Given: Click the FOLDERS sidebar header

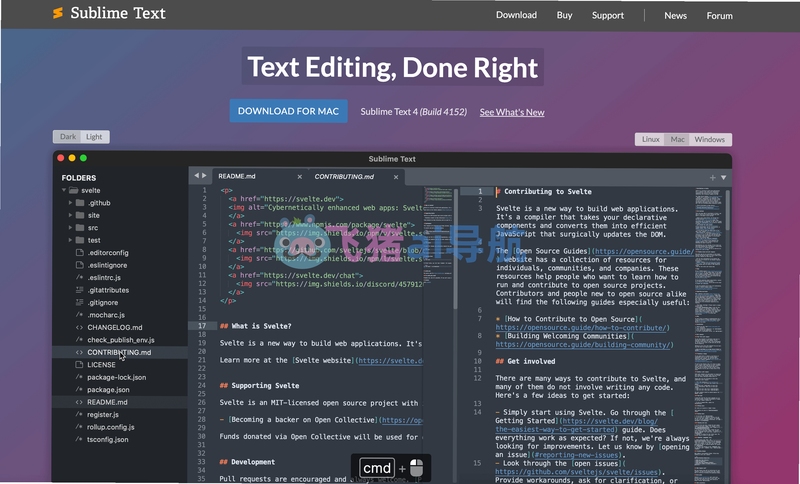Looking at the screenshot, I should 79,178.
